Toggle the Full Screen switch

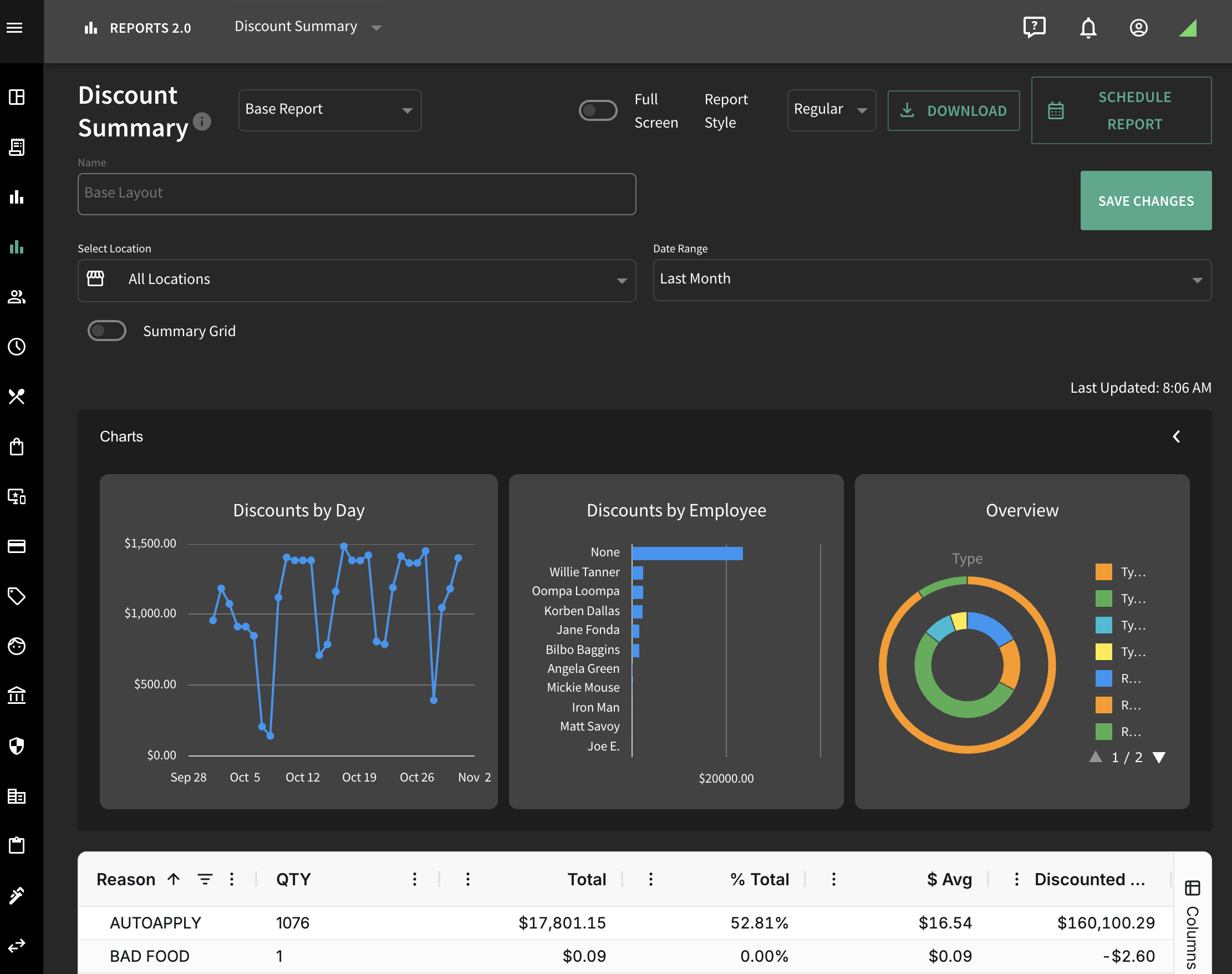point(598,110)
